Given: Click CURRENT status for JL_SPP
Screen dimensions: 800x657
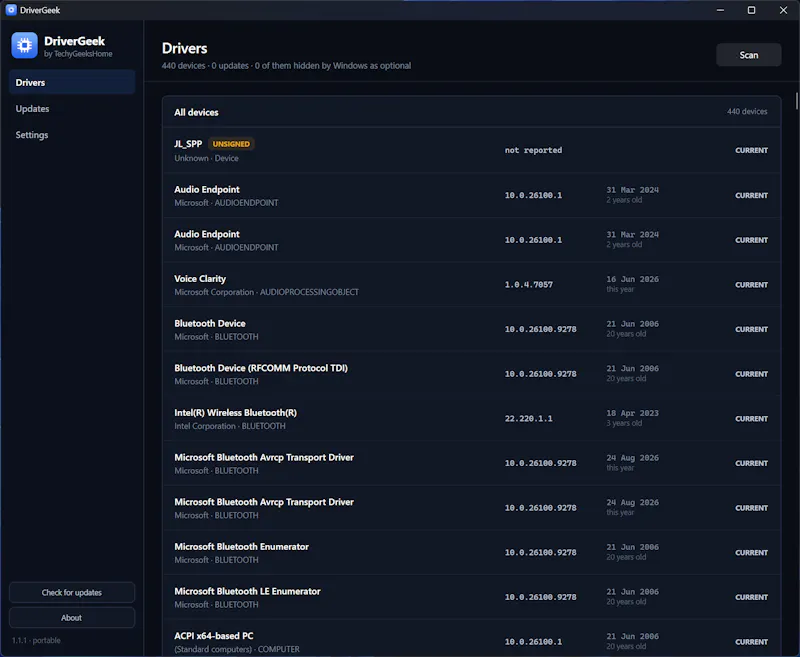Looking at the screenshot, I should pyautogui.click(x=751, y=150).
